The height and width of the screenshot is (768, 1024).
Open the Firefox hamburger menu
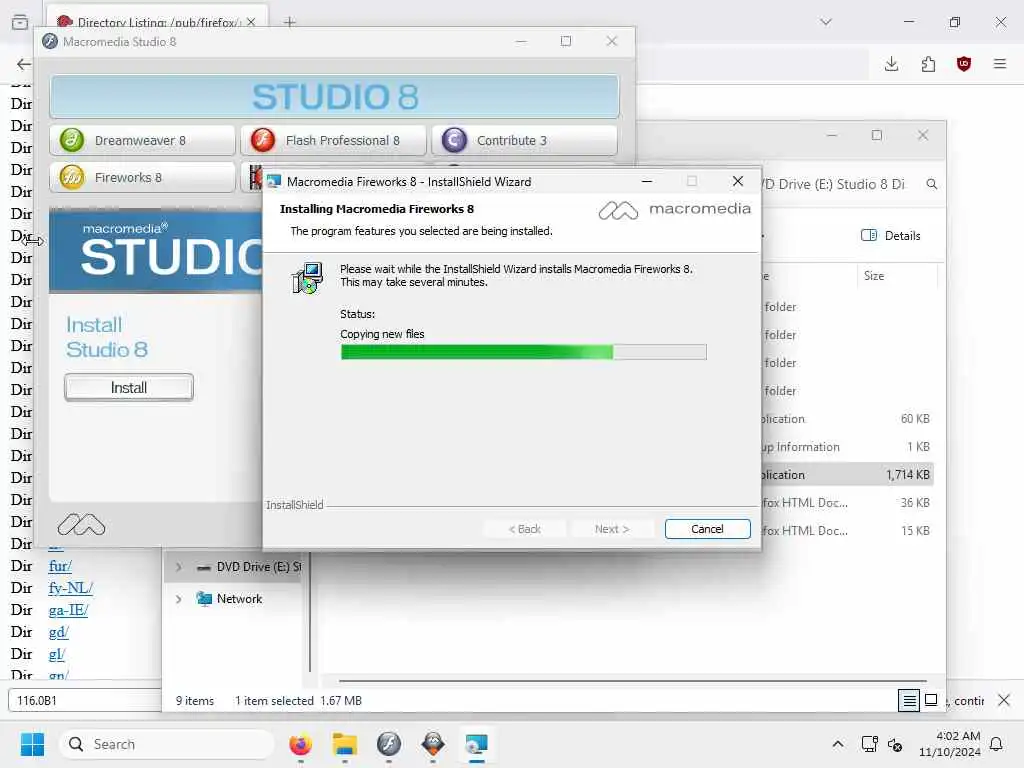(1000, 64)
